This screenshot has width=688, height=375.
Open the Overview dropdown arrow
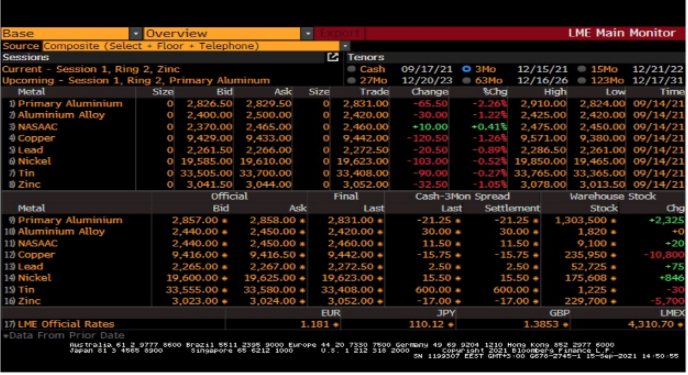coord(307,33)
